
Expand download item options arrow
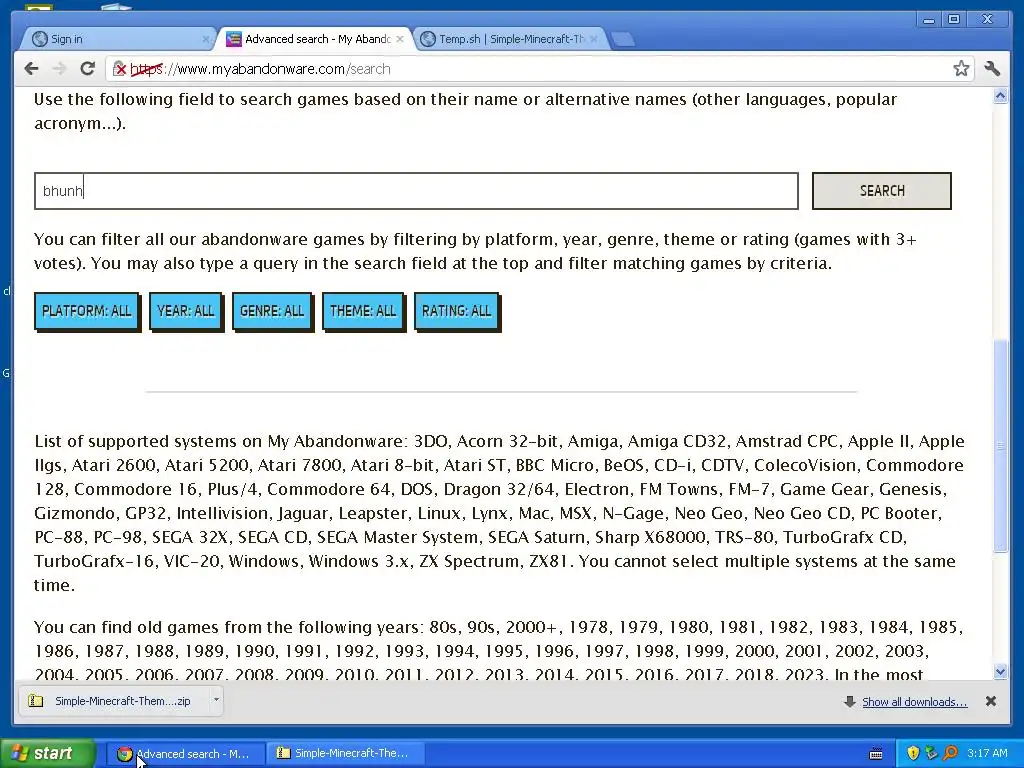[x=216, y=700]
